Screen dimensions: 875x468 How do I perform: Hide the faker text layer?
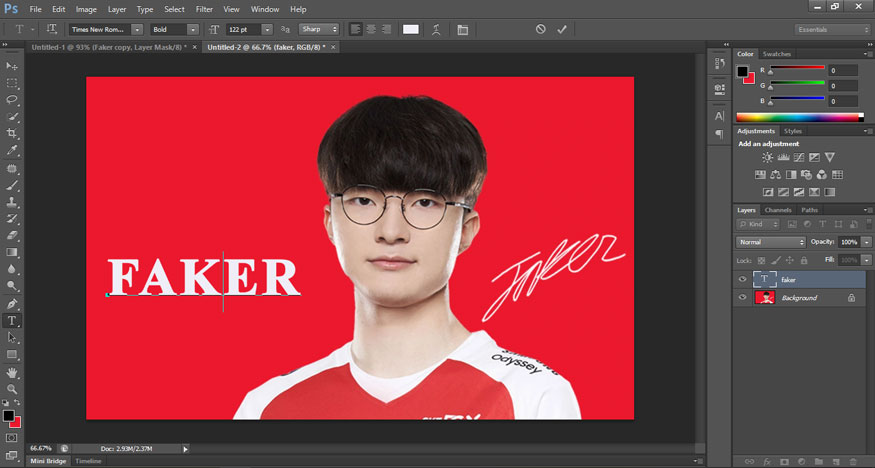coord(742,279)
